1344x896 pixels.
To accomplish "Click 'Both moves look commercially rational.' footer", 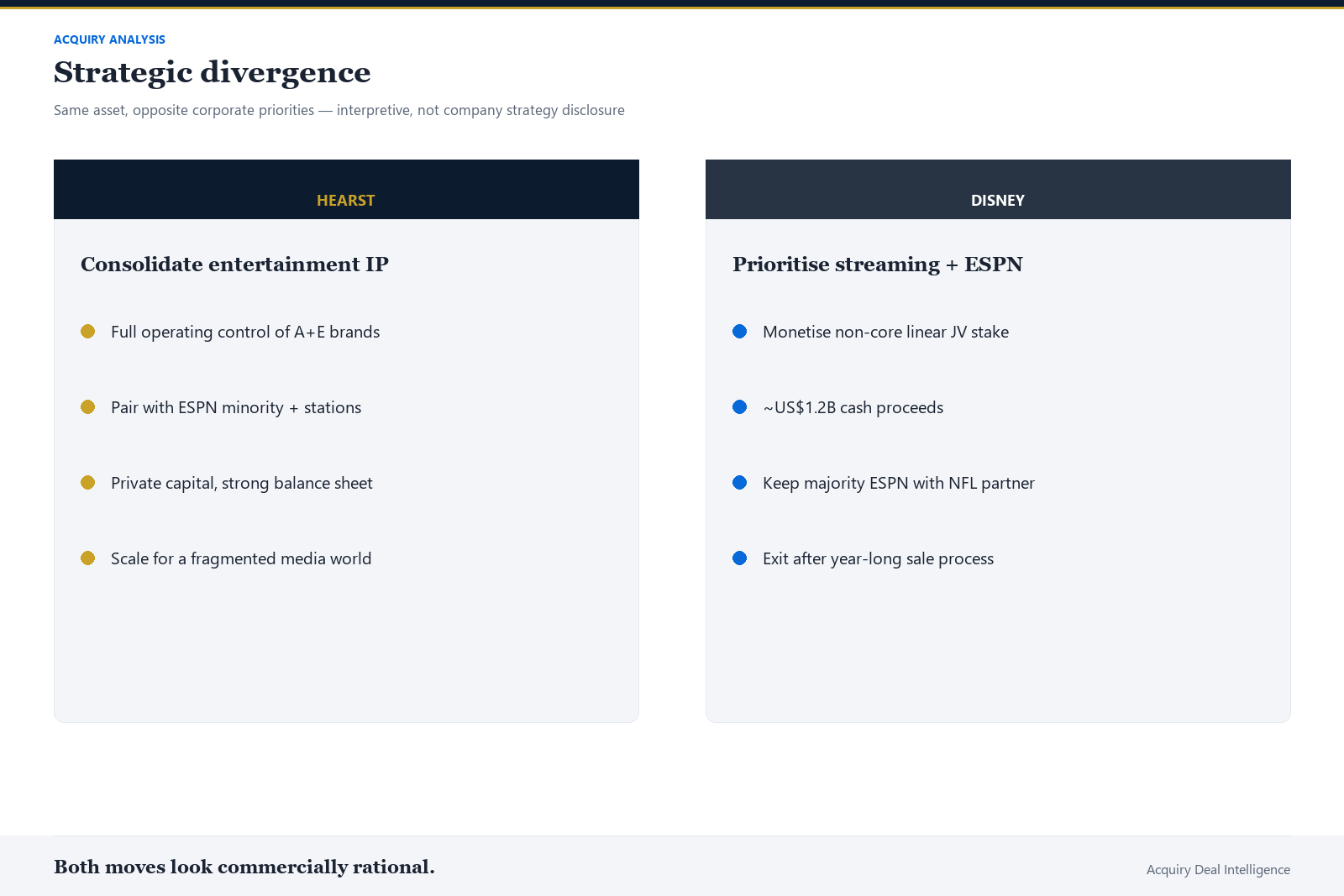I will click(244, 867).
